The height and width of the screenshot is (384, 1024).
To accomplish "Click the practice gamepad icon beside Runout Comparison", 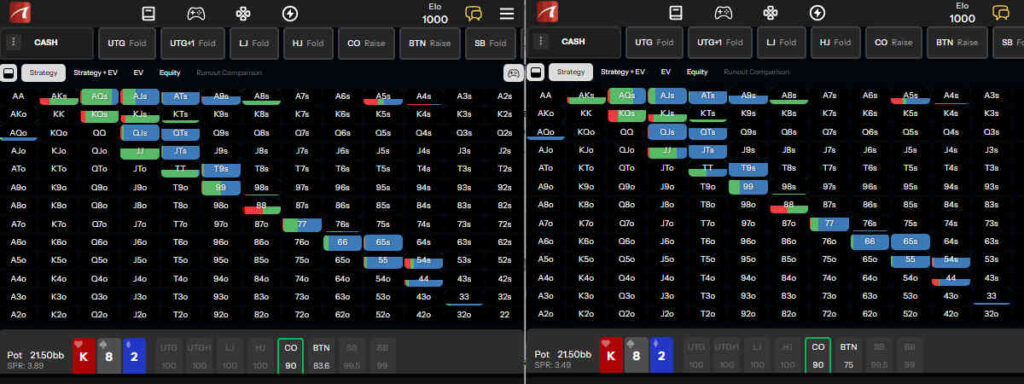I will point(513,73).
